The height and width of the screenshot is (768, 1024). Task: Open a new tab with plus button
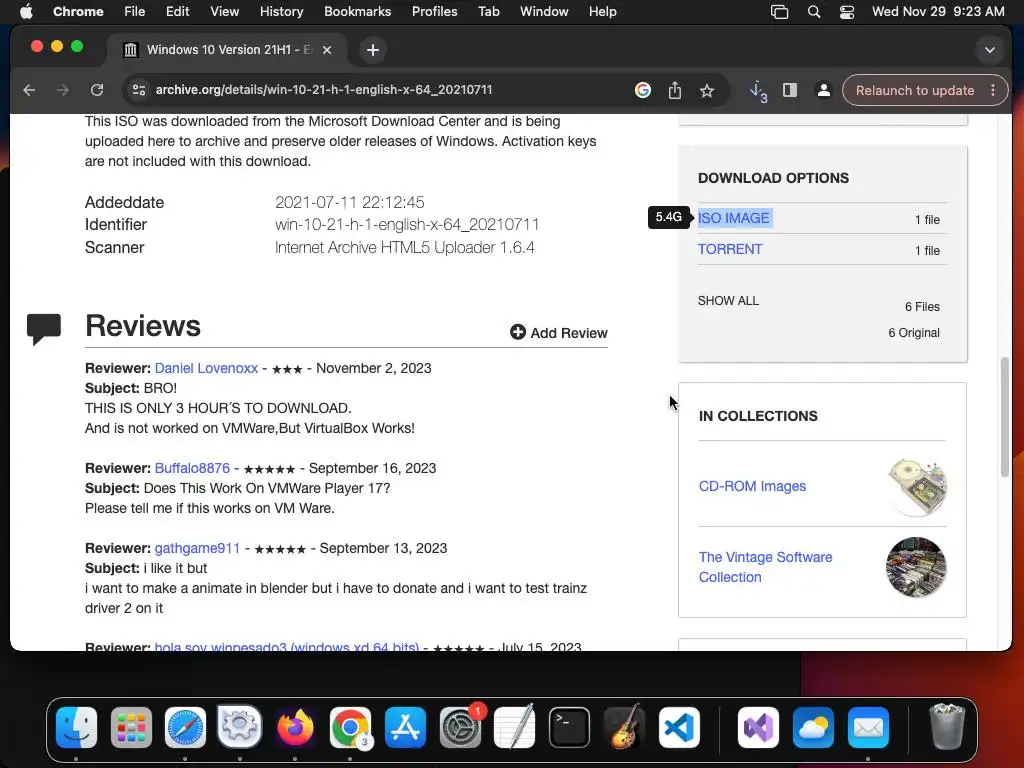pyautogui.click(x=372, y=50)
